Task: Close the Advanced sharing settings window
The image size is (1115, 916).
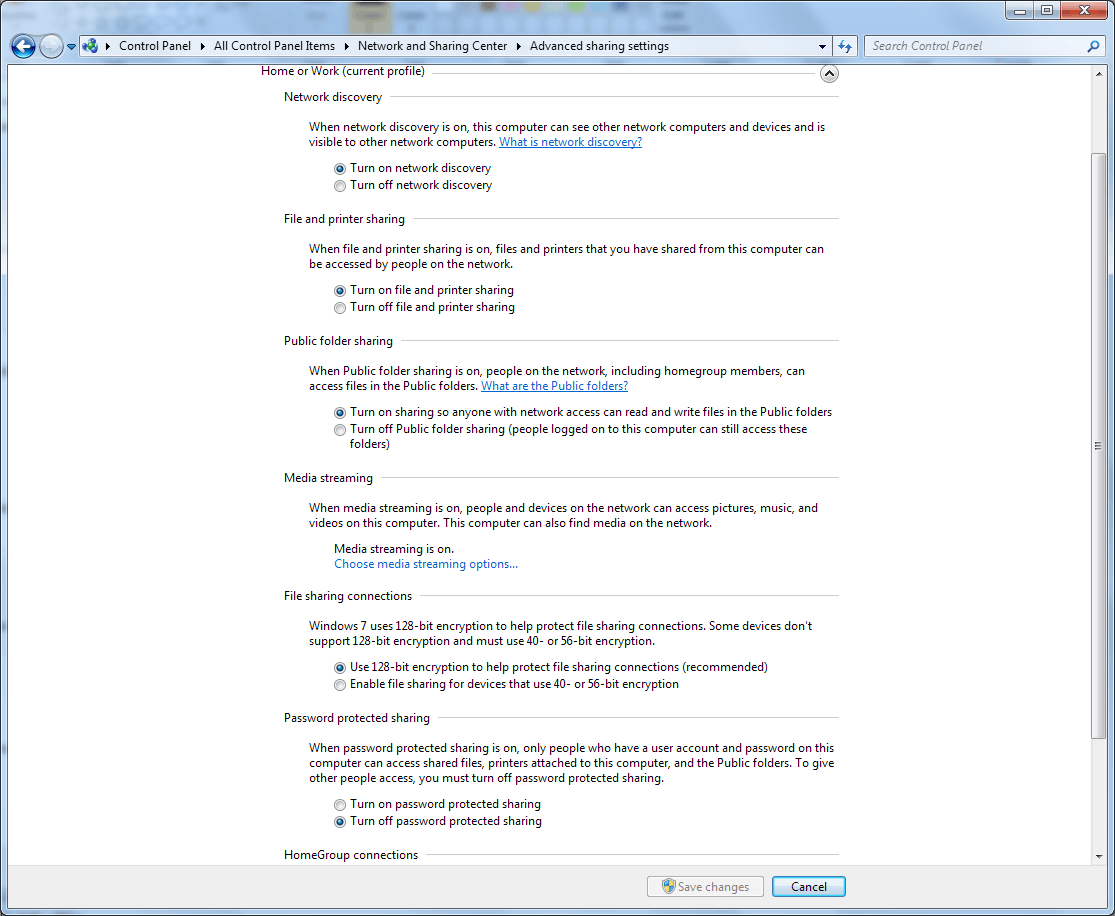Action: [1084, 10]
